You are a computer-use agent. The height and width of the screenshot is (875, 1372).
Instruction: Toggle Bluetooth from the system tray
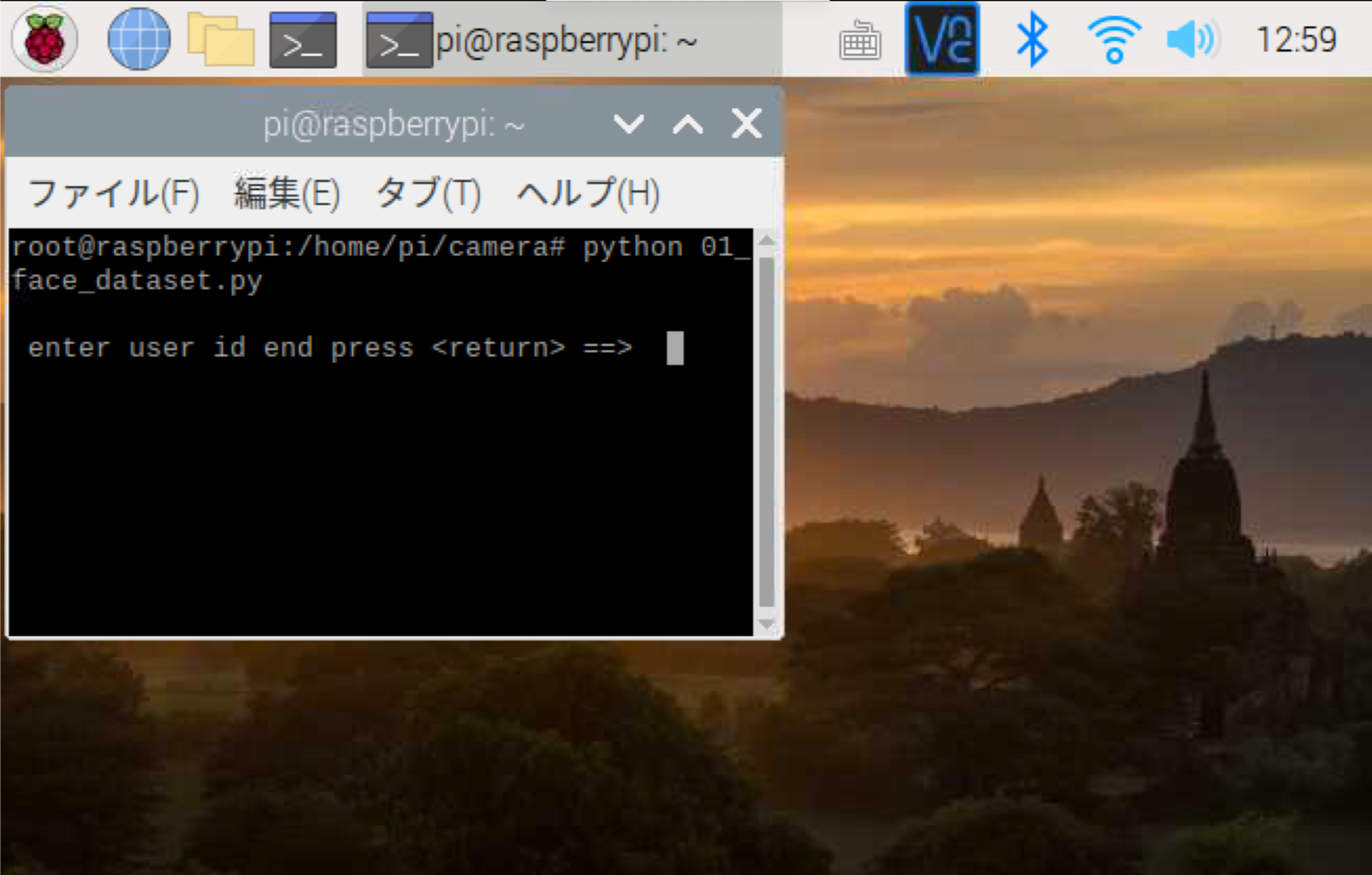point(1034,39)
